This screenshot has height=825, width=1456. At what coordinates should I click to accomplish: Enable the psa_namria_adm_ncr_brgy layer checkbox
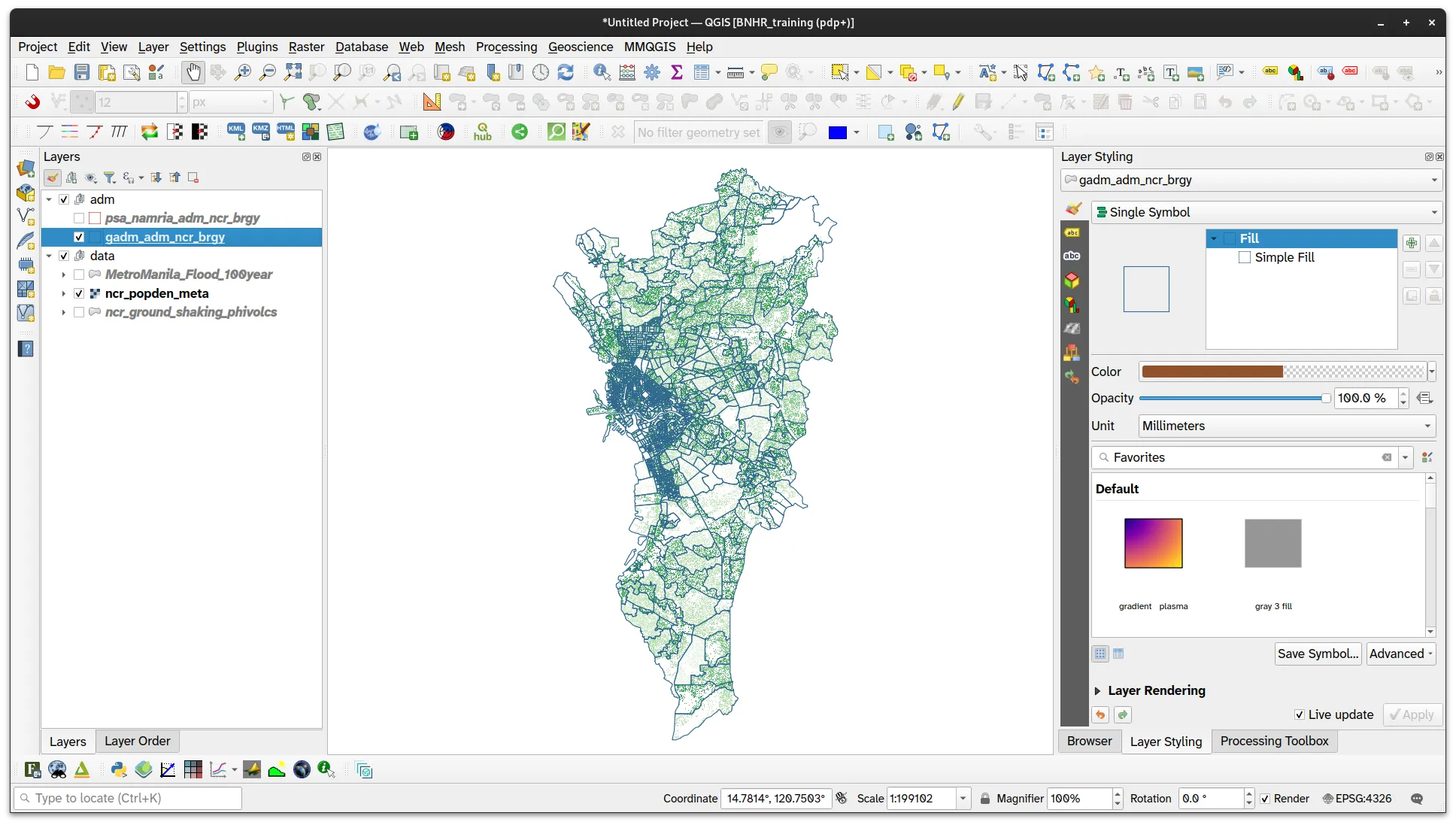79,218
